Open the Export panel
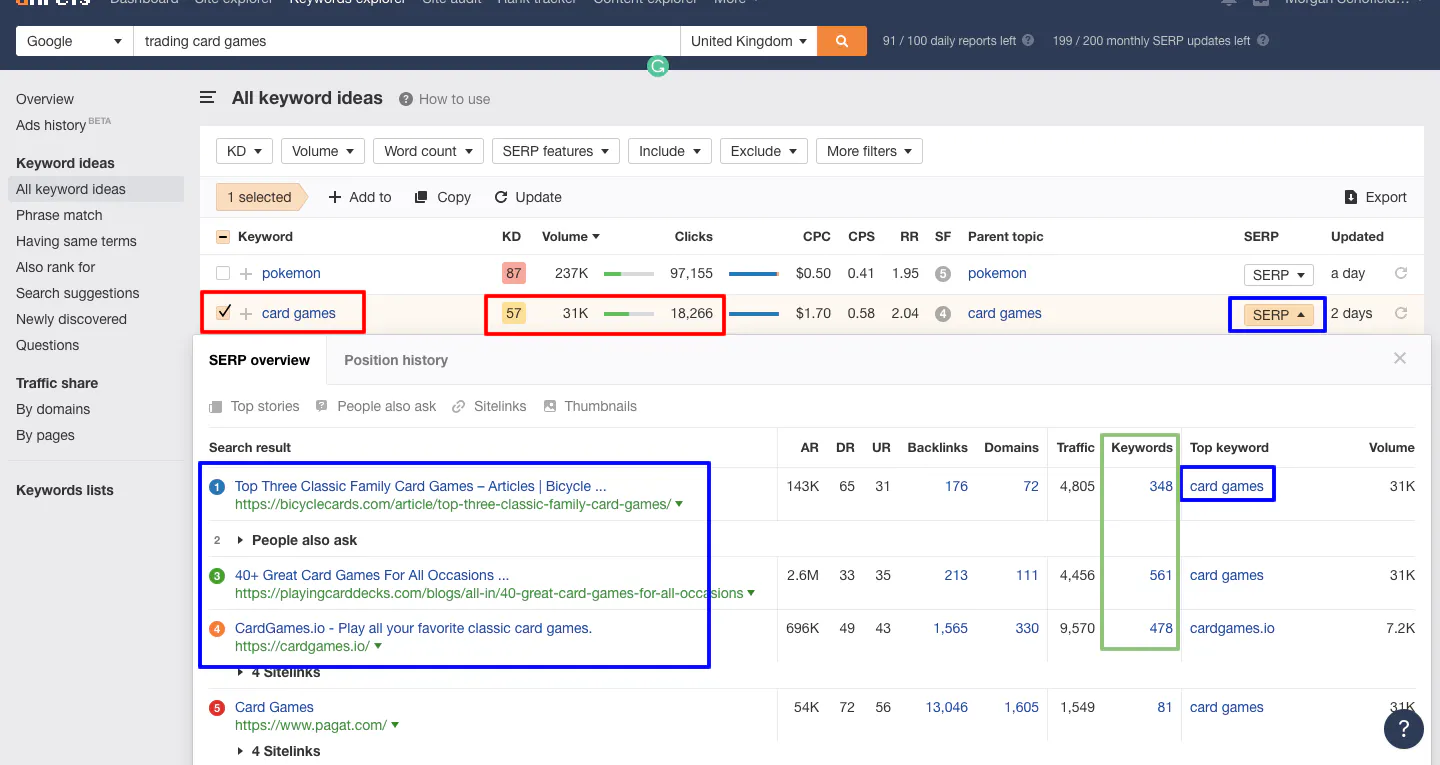Screen dimensions: 1440x765 (x=1375, y=197)
